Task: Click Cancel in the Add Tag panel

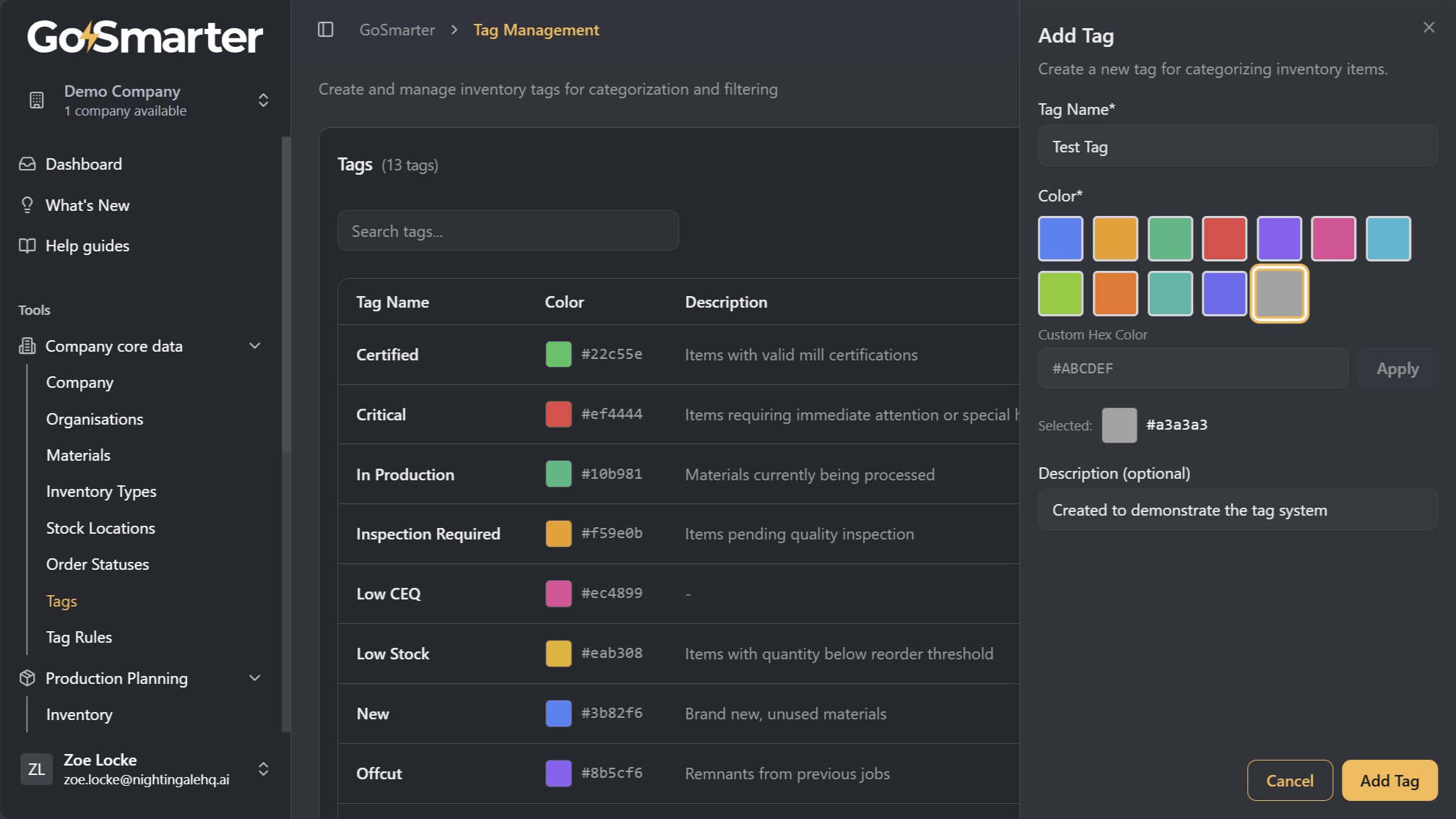Action: coord(1290,780)
